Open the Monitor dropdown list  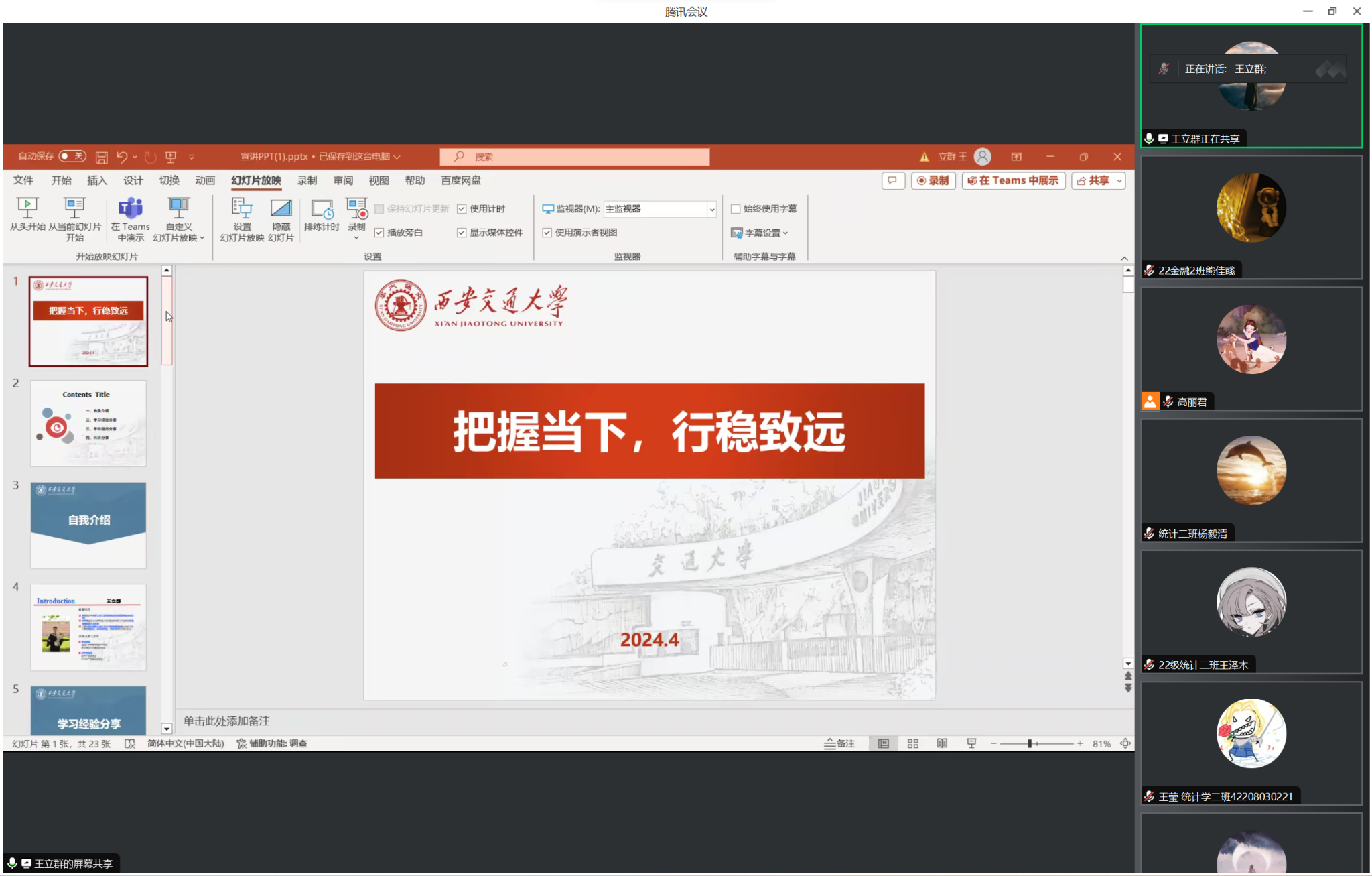coord(711,209)
